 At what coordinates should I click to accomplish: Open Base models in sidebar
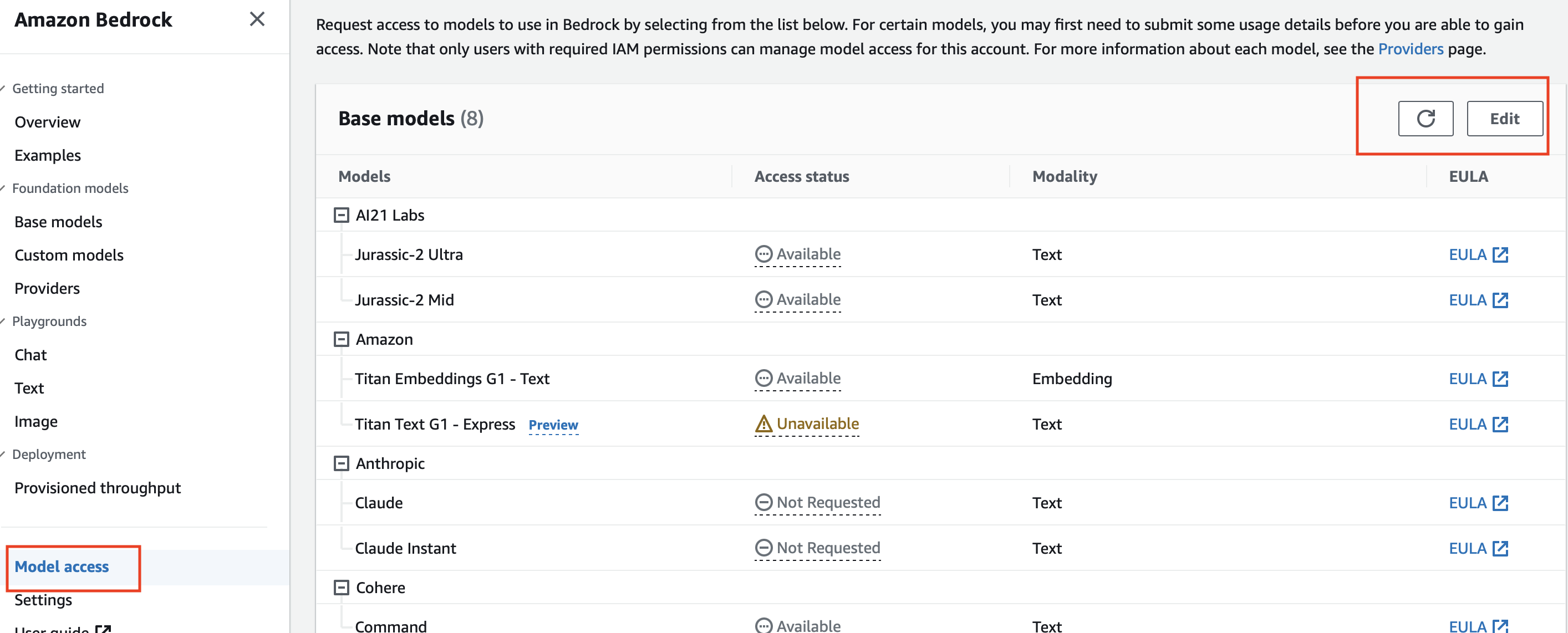coord(58,222)
